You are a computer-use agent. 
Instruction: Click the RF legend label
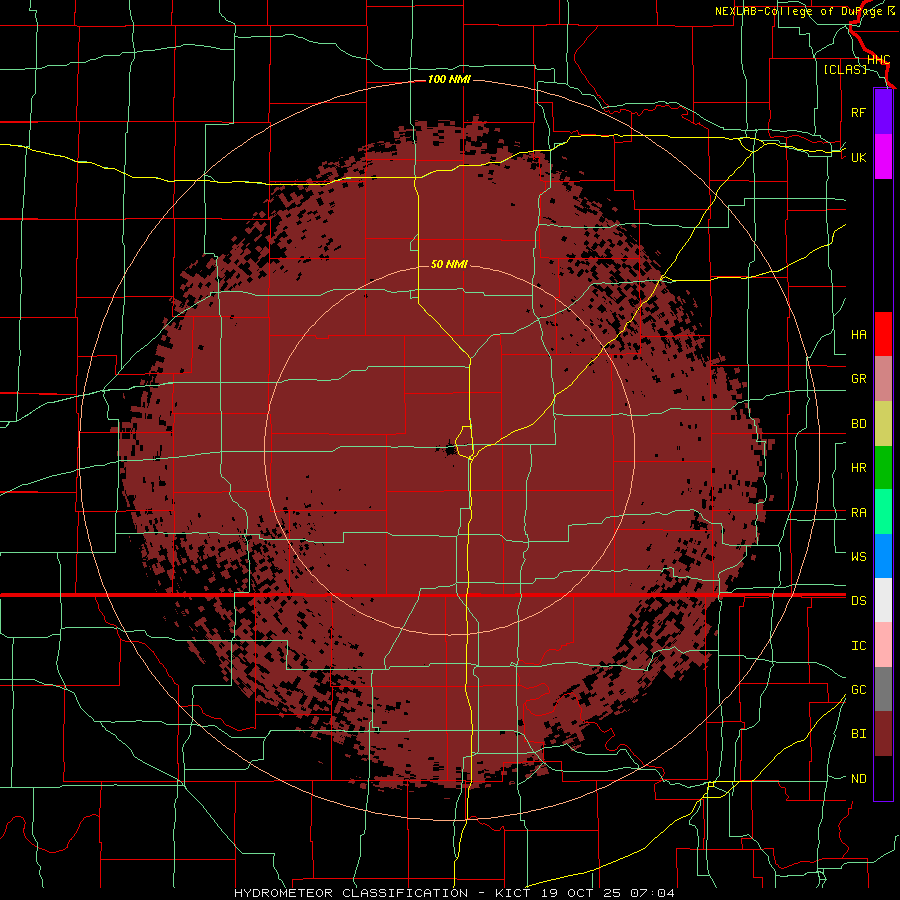click(858, 112)
